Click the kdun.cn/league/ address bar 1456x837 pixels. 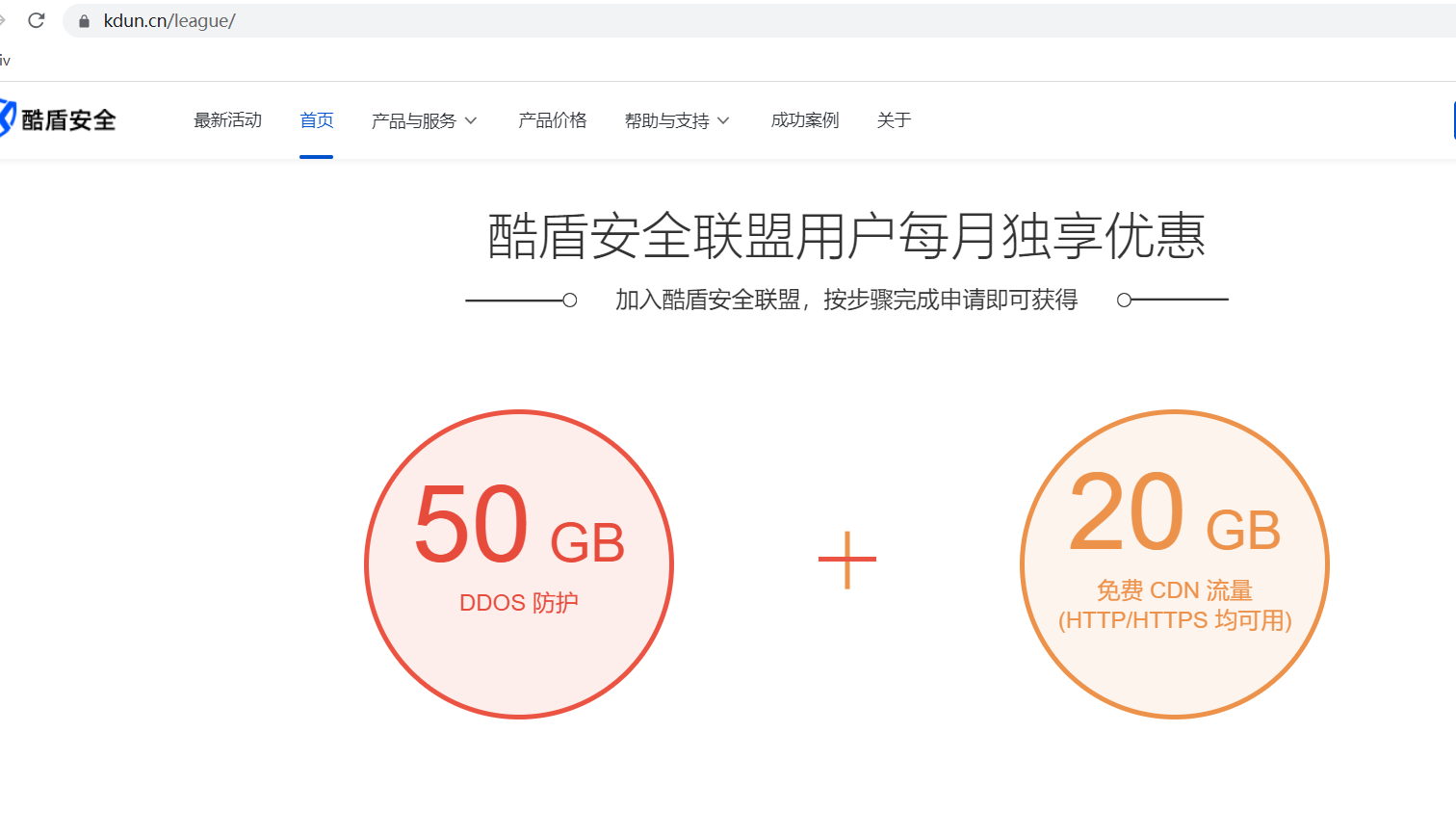[759, 20]
